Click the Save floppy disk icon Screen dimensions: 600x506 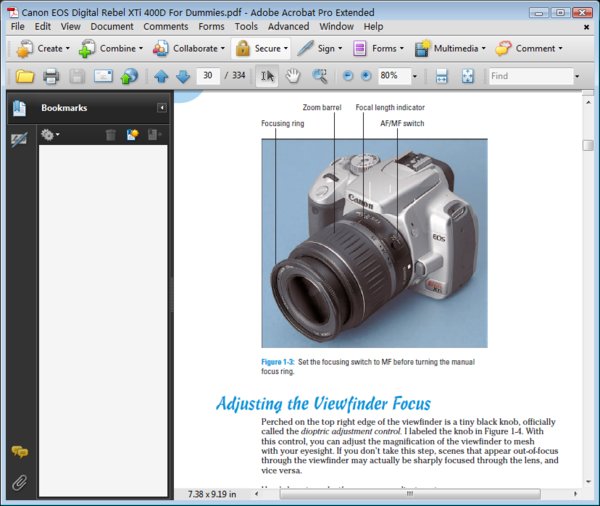(77, 76)
